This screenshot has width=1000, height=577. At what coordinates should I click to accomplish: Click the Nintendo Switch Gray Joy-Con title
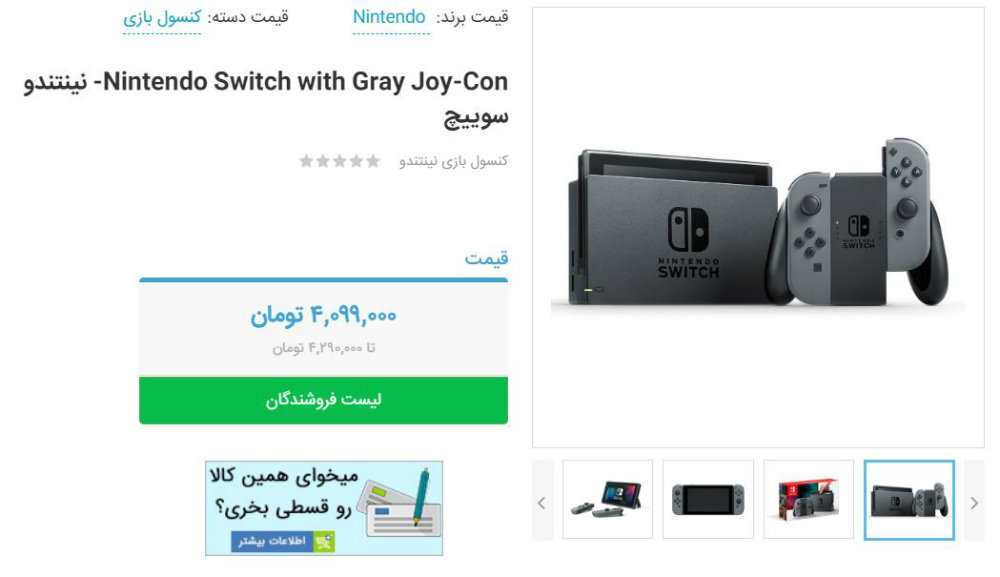point(266,99)
